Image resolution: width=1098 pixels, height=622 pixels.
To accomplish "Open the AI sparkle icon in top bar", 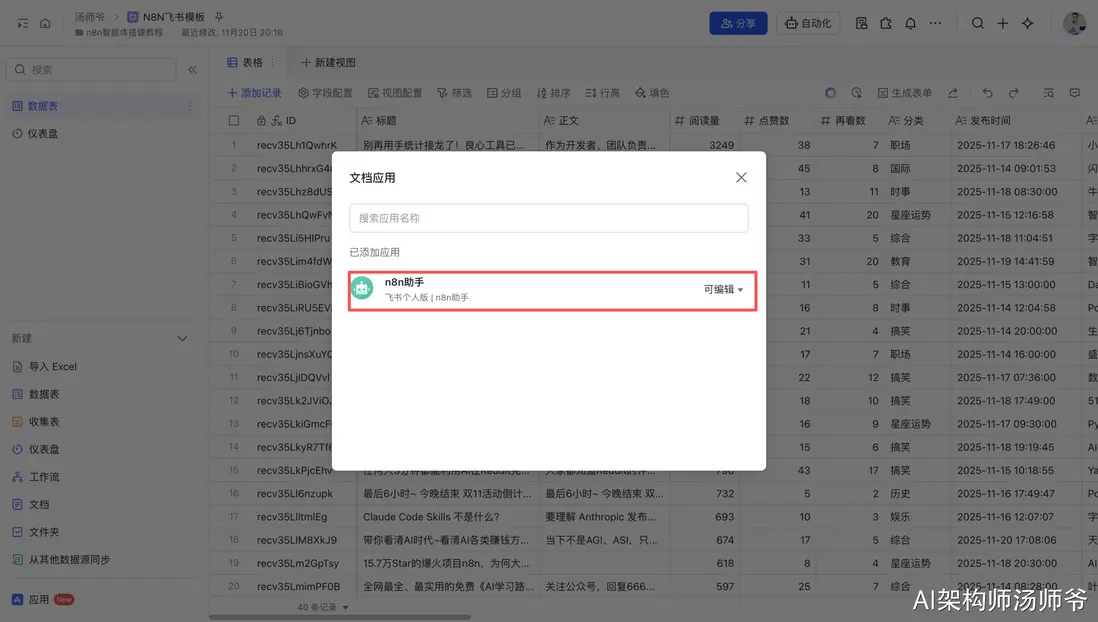I will point(1027,23).
